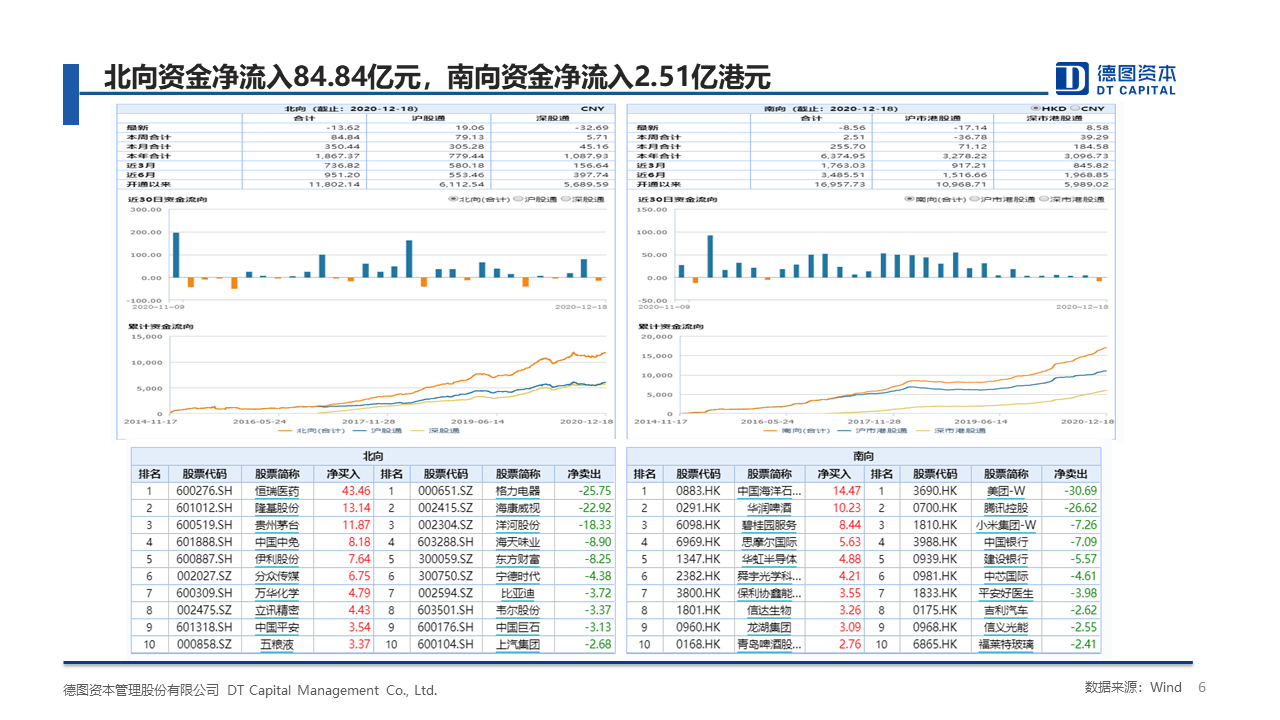
Task: Click the net sell value -26.62
Action: coord(1080,508)
